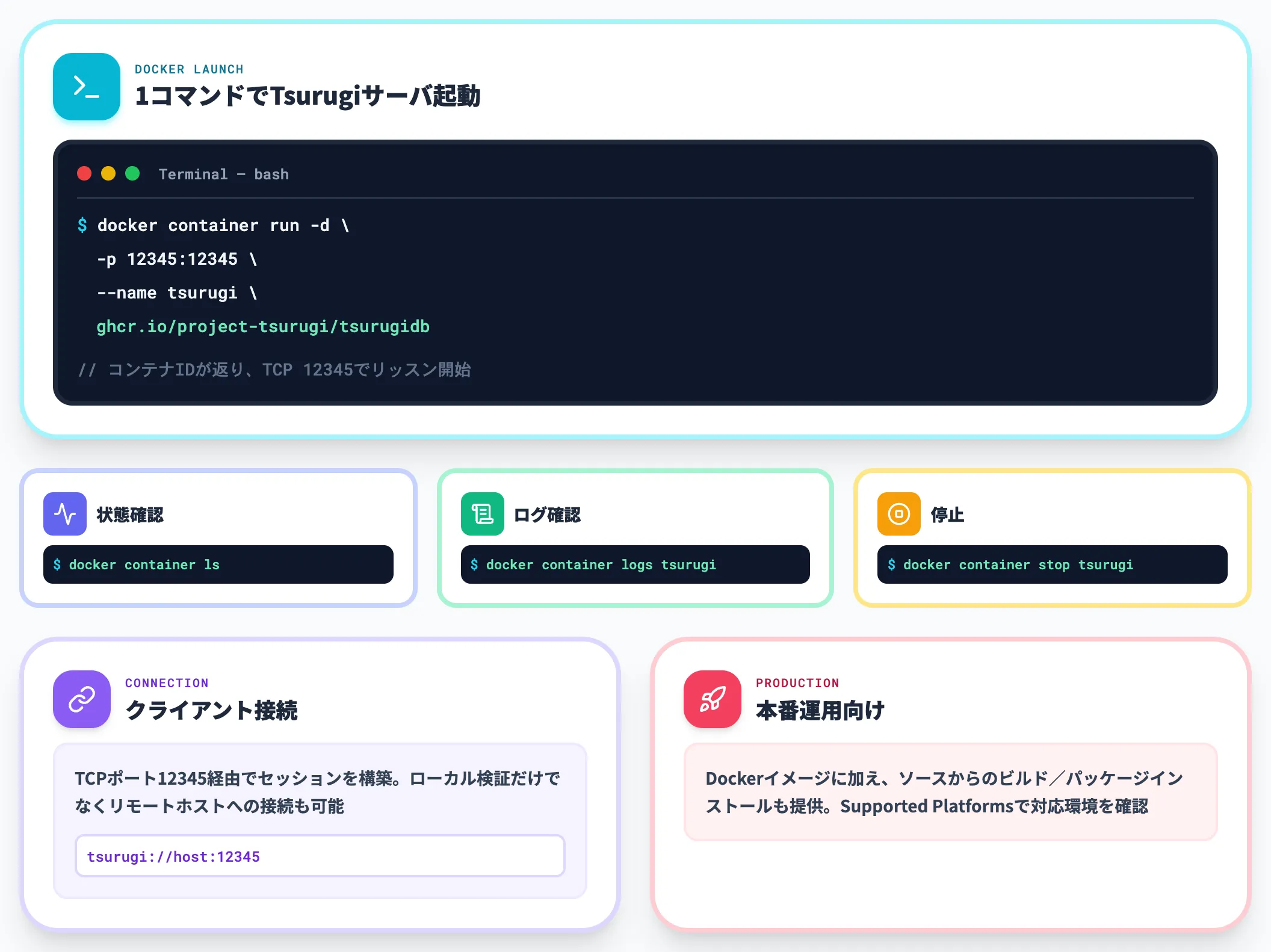Click the コンテナIDが返り comment line
The width and height of the screenshot is (1271, 952).
click(x=274, y=369)
